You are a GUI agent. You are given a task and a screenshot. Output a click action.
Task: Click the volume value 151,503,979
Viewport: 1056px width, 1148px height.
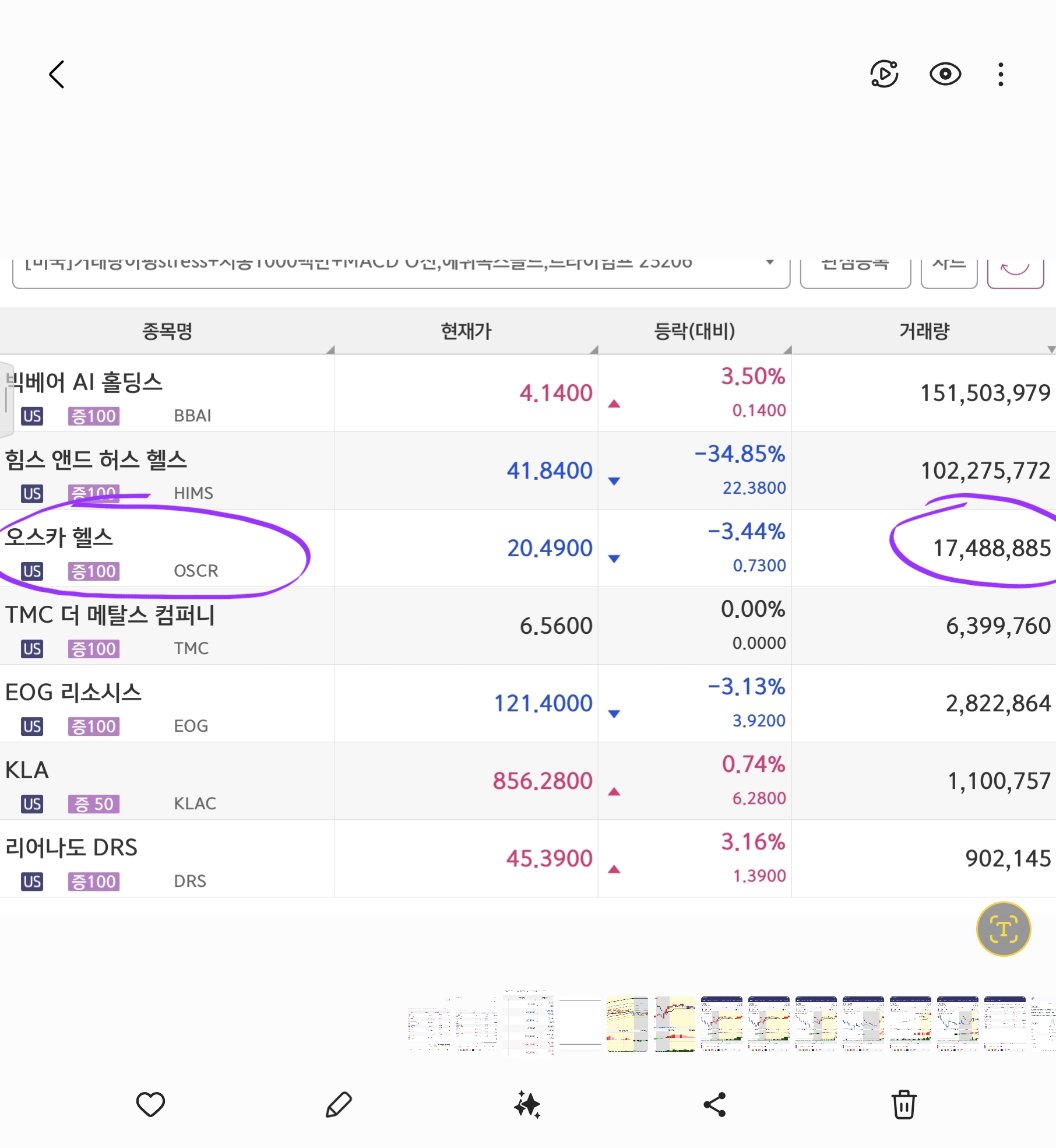pos(985,394)
